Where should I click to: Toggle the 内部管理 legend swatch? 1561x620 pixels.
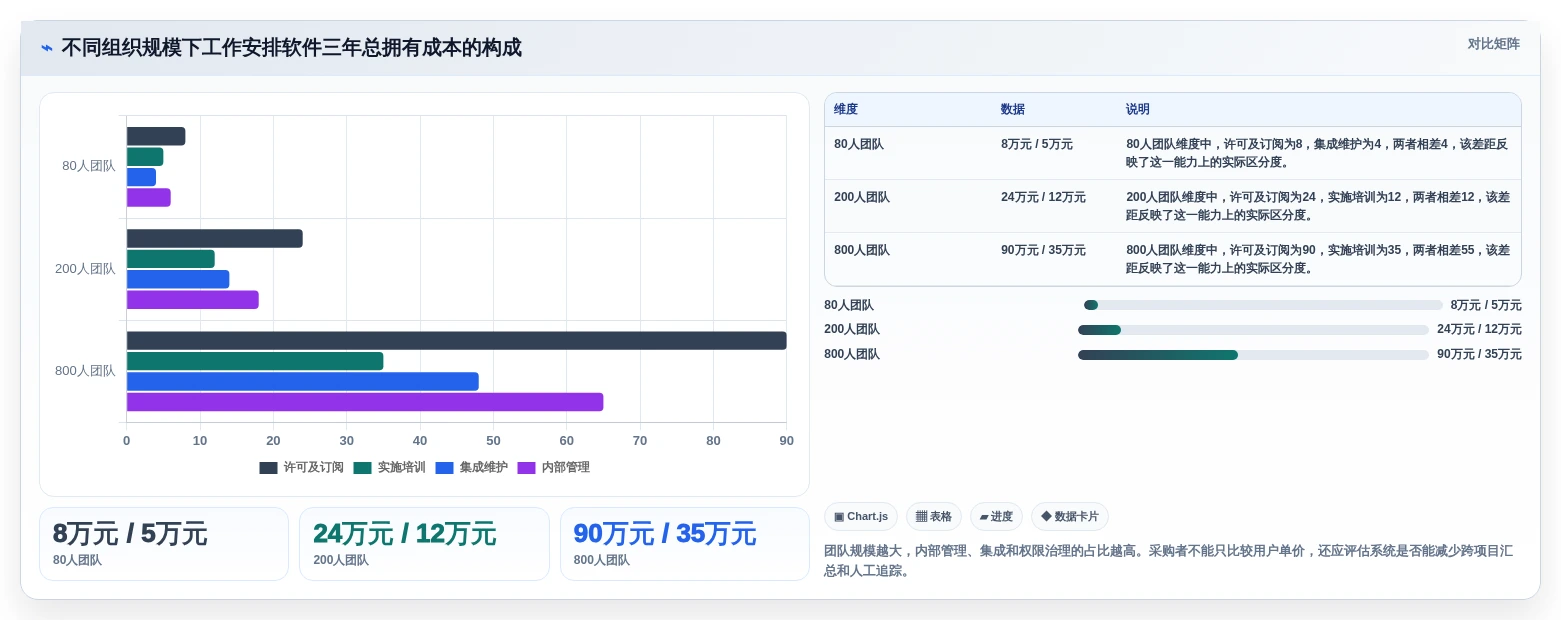(526, 468)
